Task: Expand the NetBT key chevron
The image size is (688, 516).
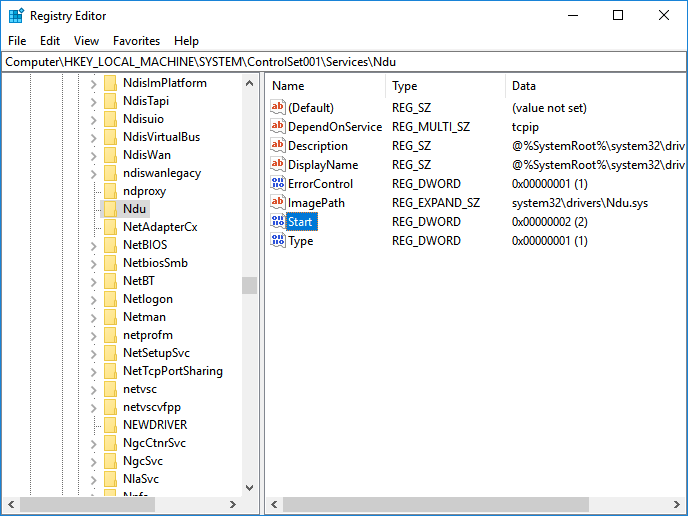Action: coord(93,281)
